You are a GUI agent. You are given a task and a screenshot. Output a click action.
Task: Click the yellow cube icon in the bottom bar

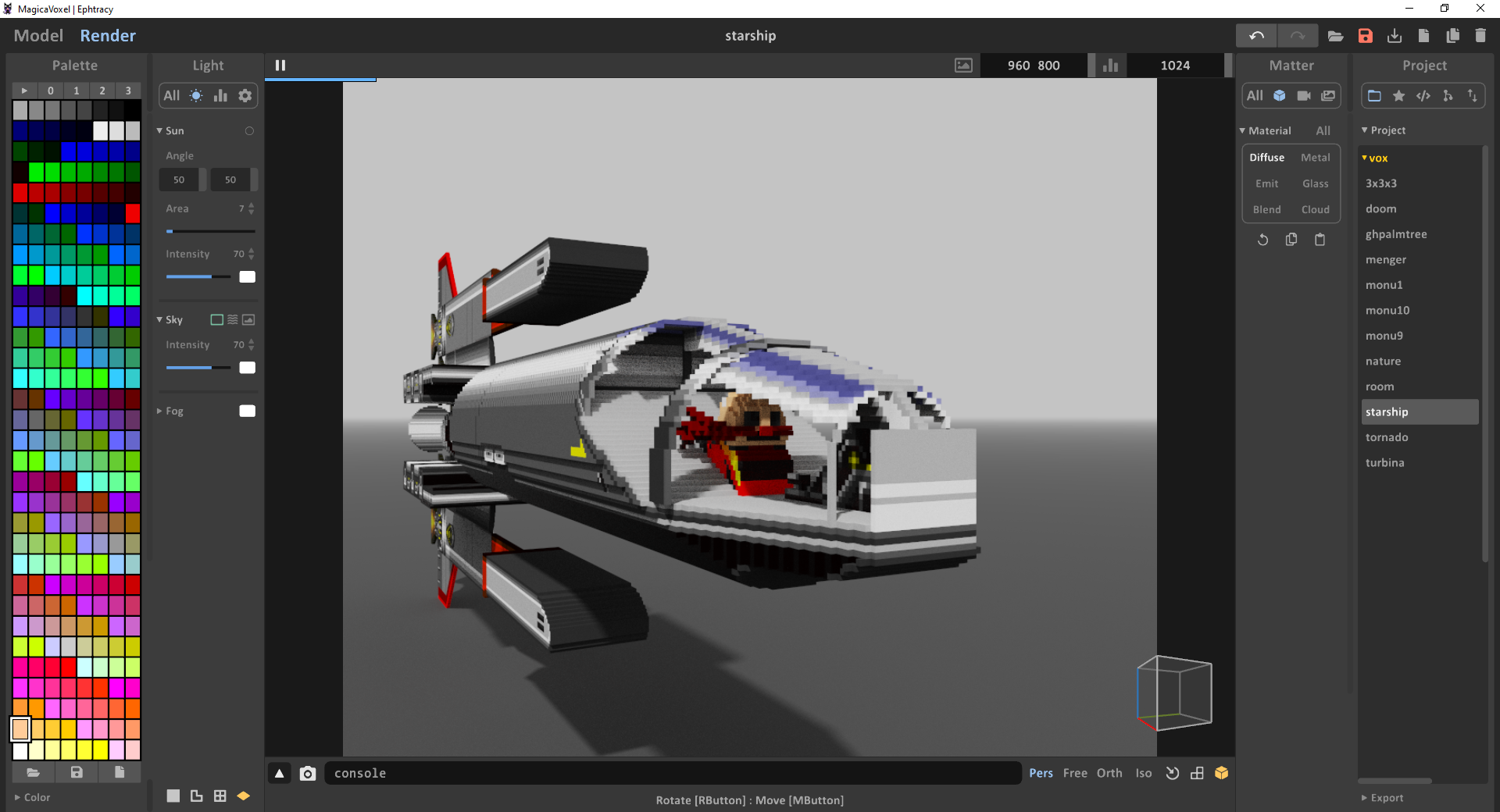point(1222,773)
